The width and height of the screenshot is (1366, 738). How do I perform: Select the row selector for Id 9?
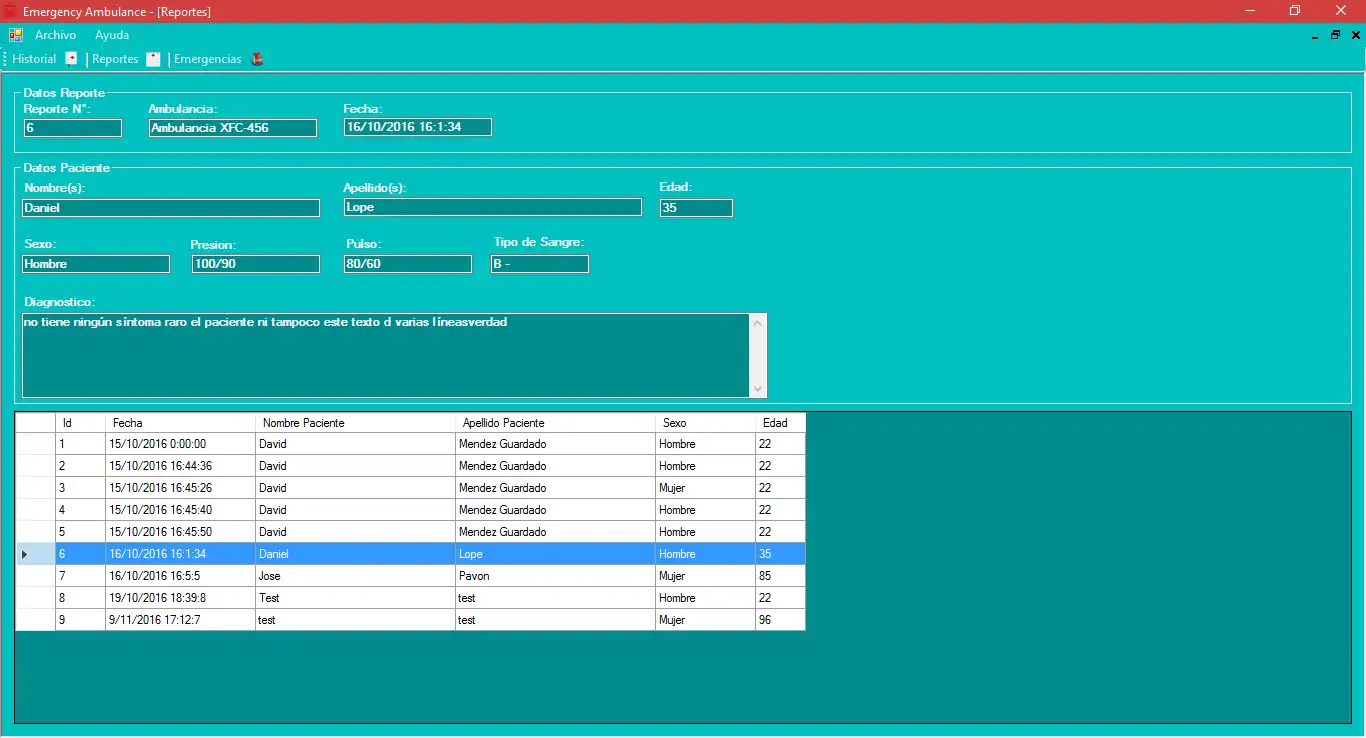[35, 620]
